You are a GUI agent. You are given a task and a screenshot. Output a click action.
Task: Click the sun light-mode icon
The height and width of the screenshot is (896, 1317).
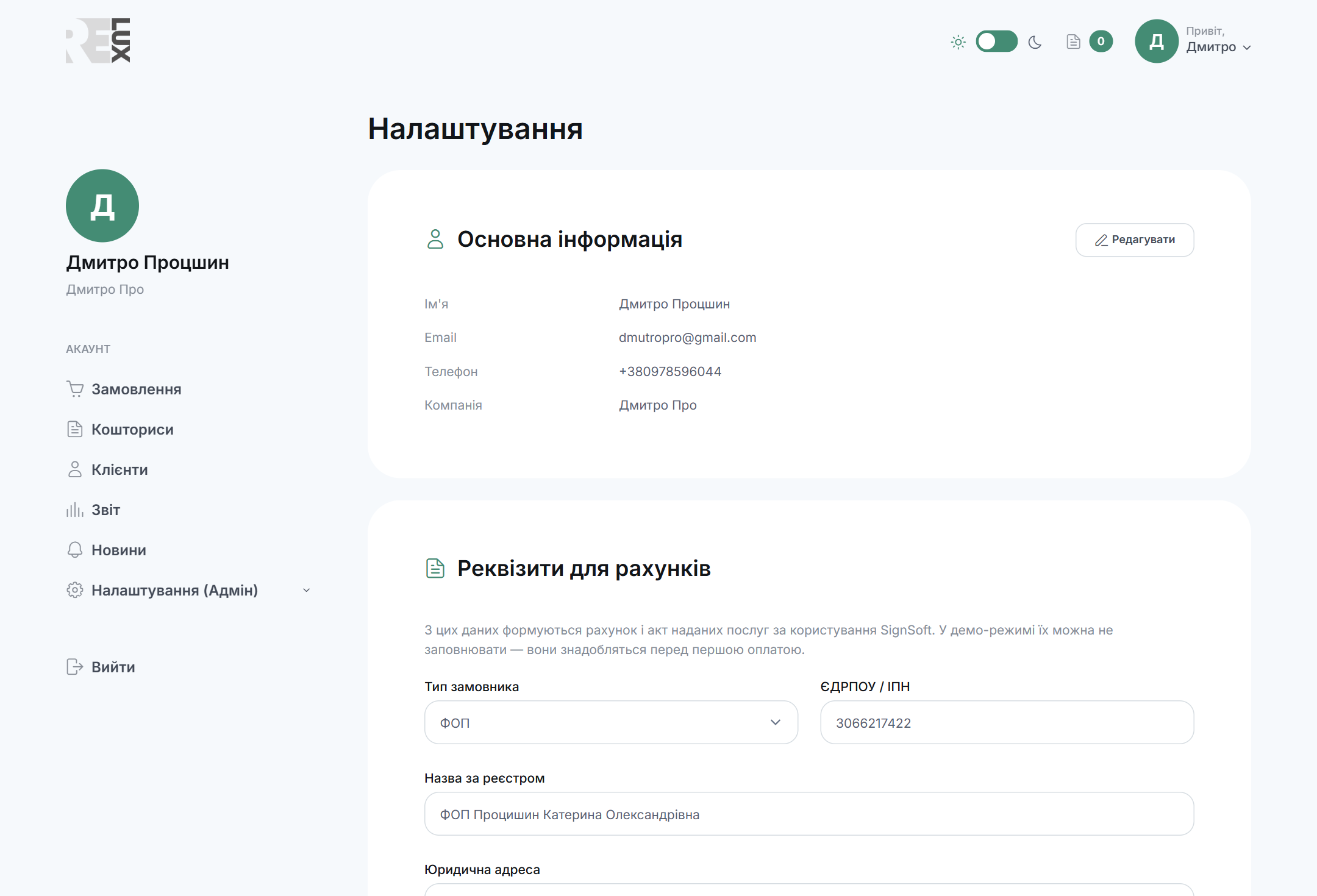click(x=958, y=42)
